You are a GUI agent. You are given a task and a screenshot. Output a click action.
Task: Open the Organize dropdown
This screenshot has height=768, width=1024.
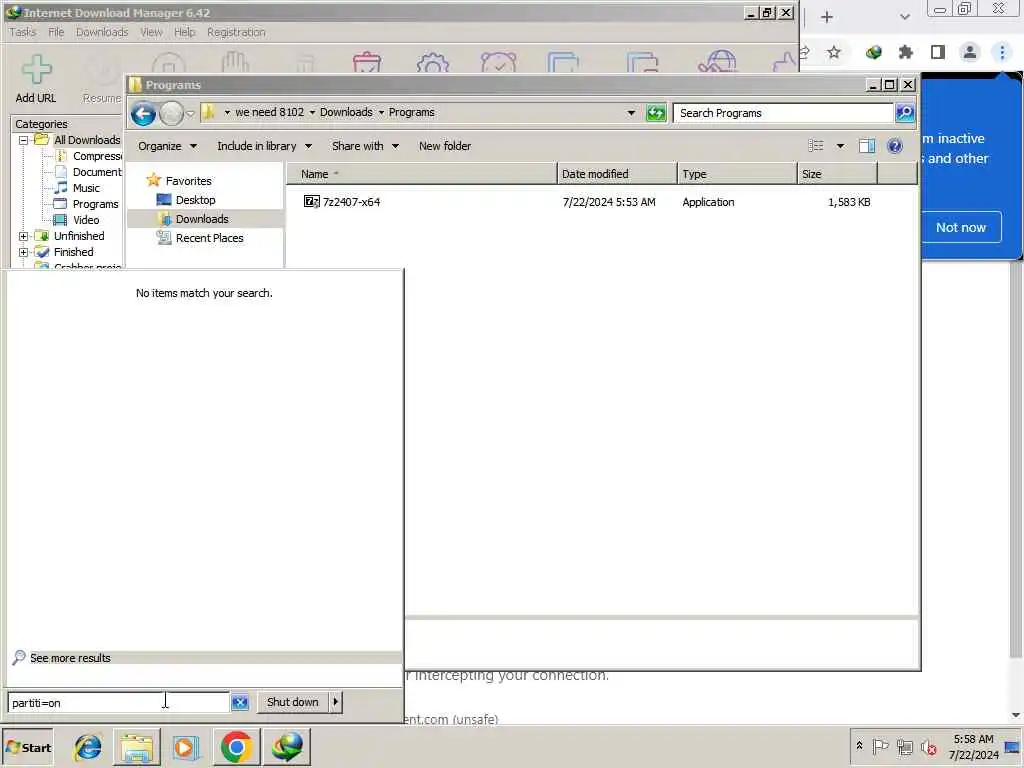click(167, 146)
